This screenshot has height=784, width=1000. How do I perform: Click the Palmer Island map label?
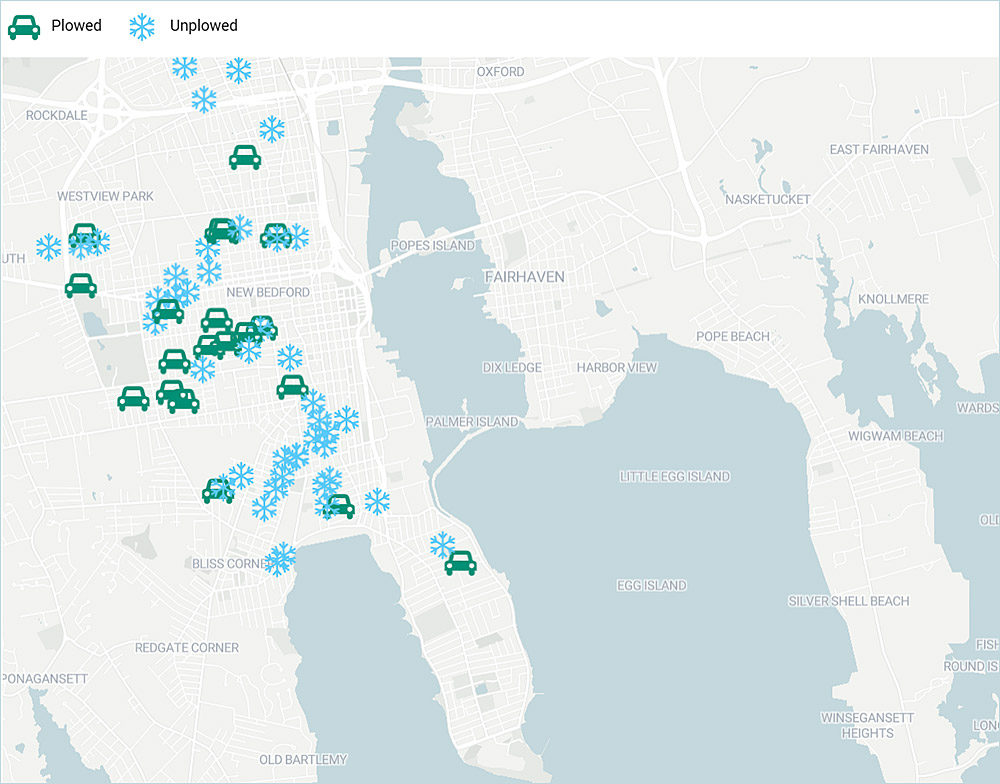click(x=472, y=422)
